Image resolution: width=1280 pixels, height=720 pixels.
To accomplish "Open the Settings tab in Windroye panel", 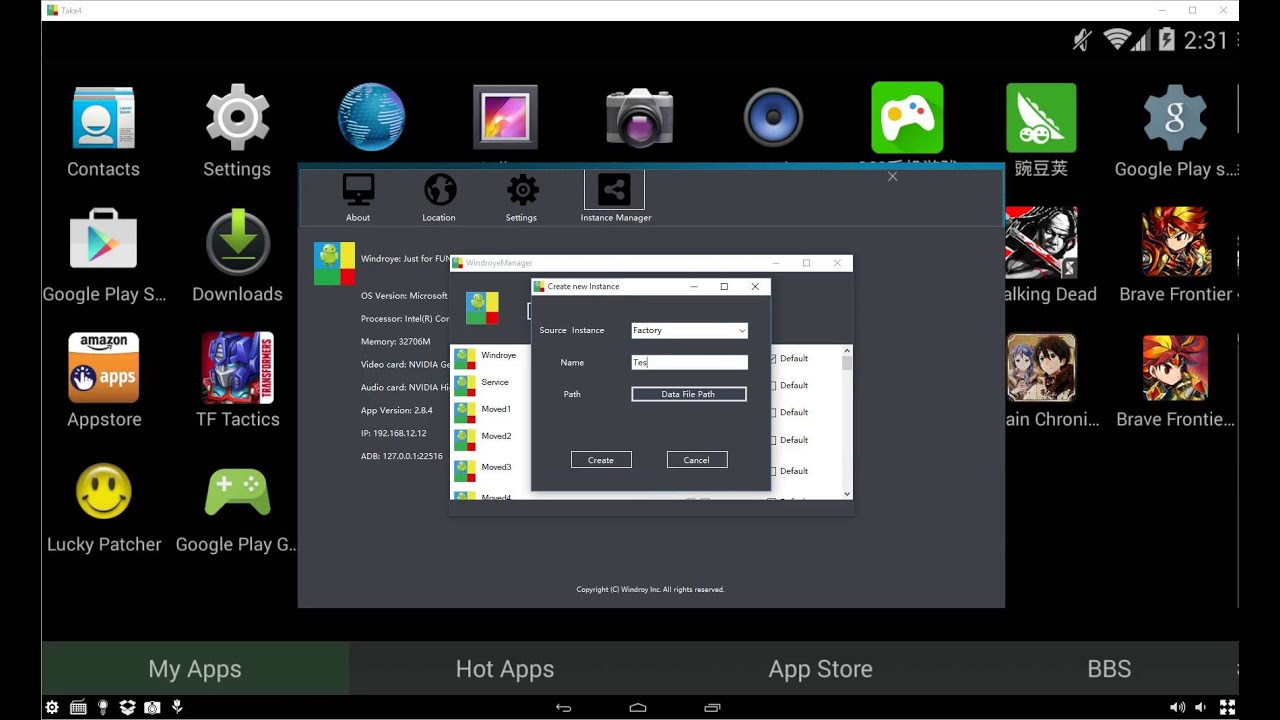I will coord(521,196).
